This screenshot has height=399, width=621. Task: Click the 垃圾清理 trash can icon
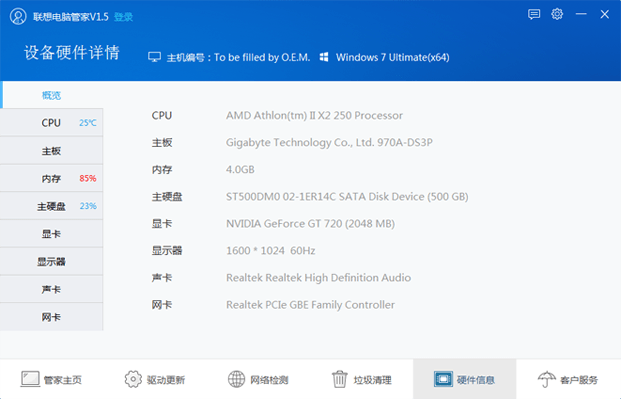(x=339, y=379)
